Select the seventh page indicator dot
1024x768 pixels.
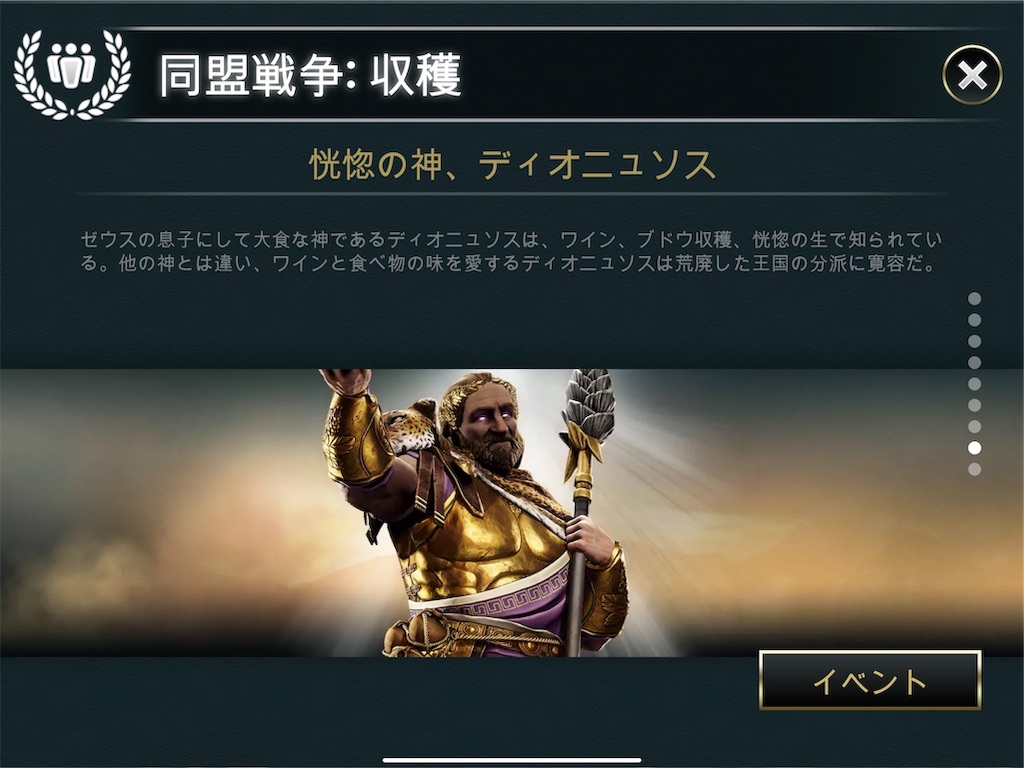974,426
